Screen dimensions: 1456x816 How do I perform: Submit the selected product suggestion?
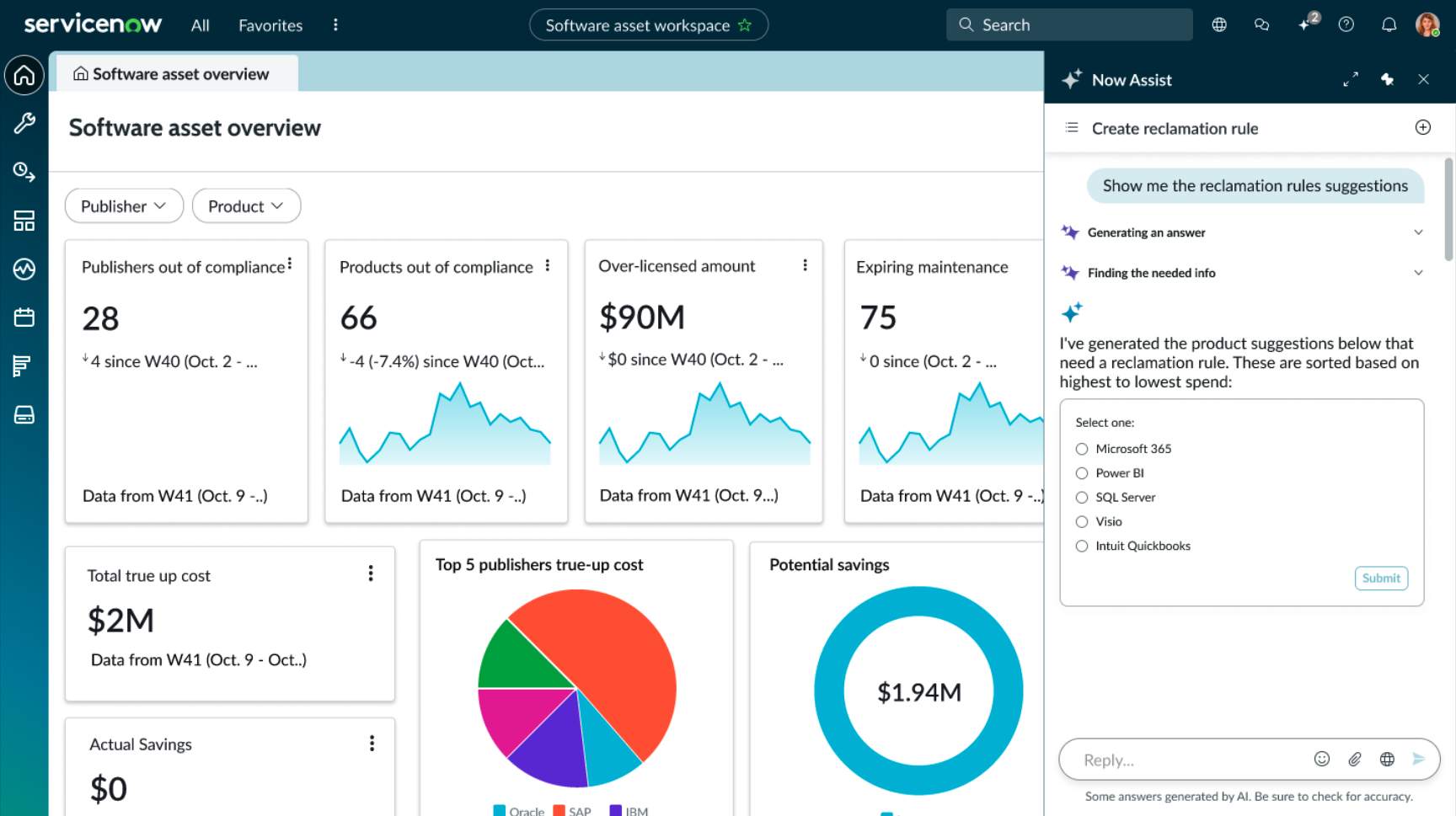[x=1381, y=579]
